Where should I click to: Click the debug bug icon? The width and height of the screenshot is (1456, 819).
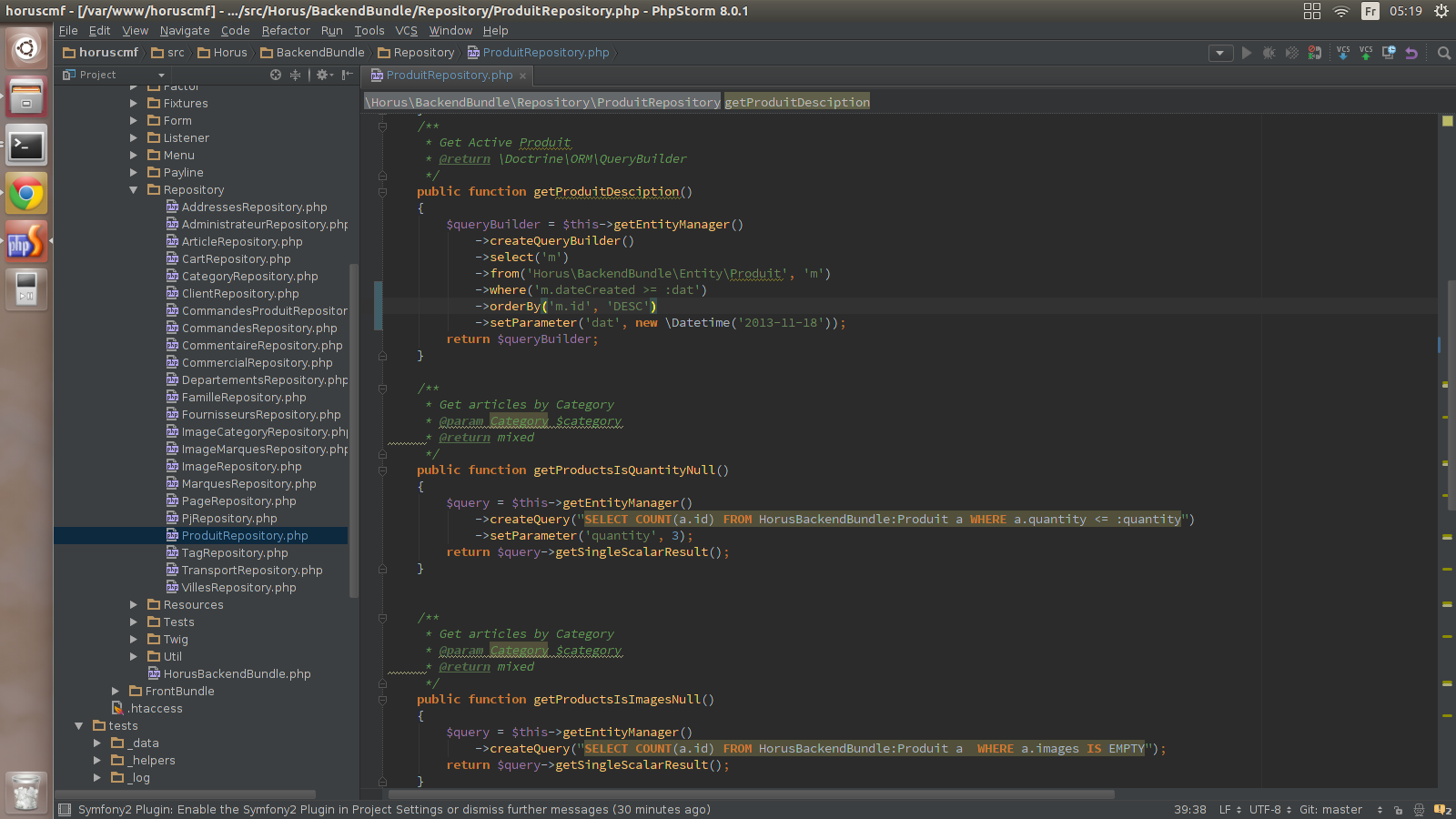(x=1269, y=53)
